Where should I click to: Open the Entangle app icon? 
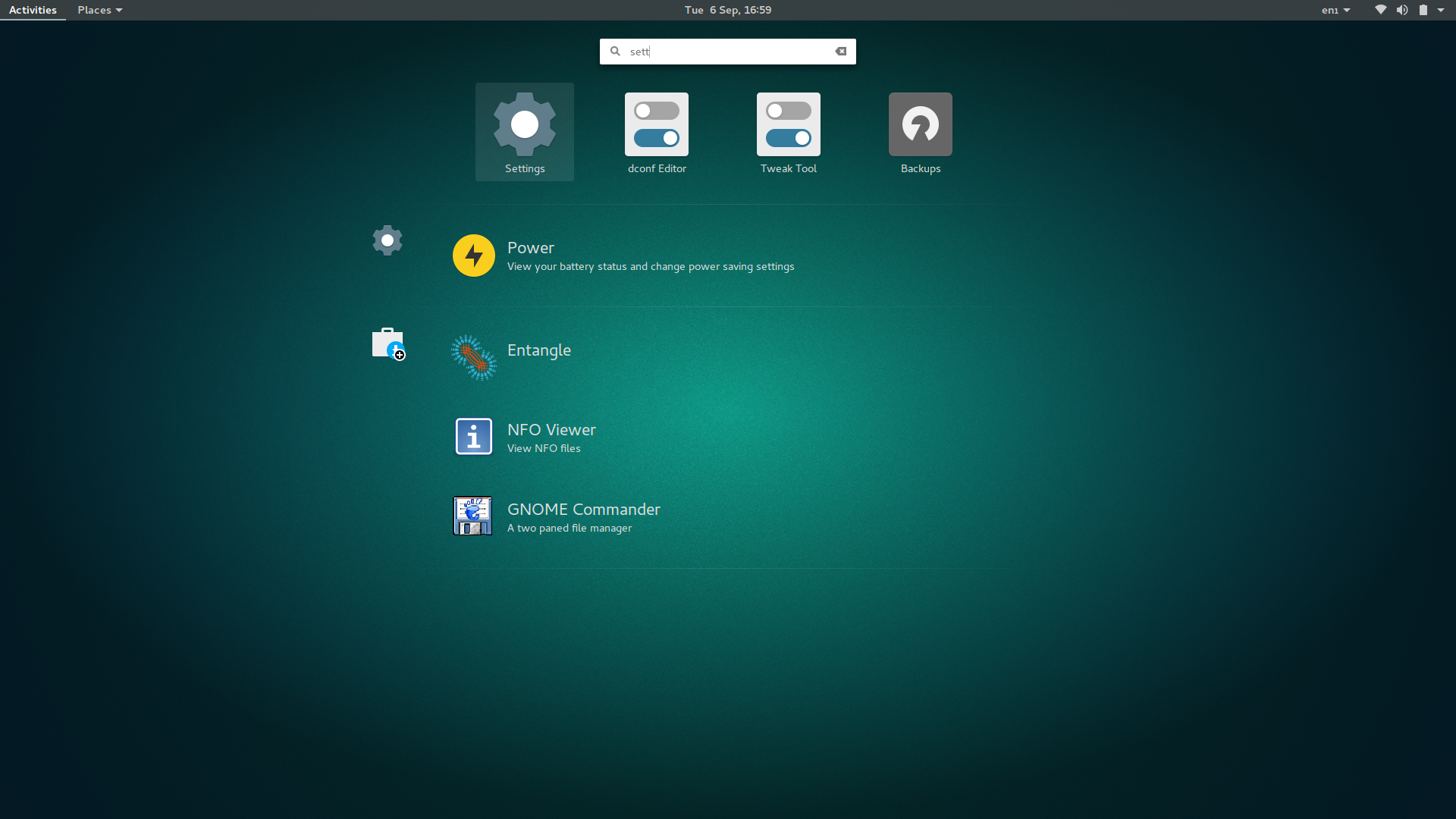pyautogui.click(x=474, y=357)
